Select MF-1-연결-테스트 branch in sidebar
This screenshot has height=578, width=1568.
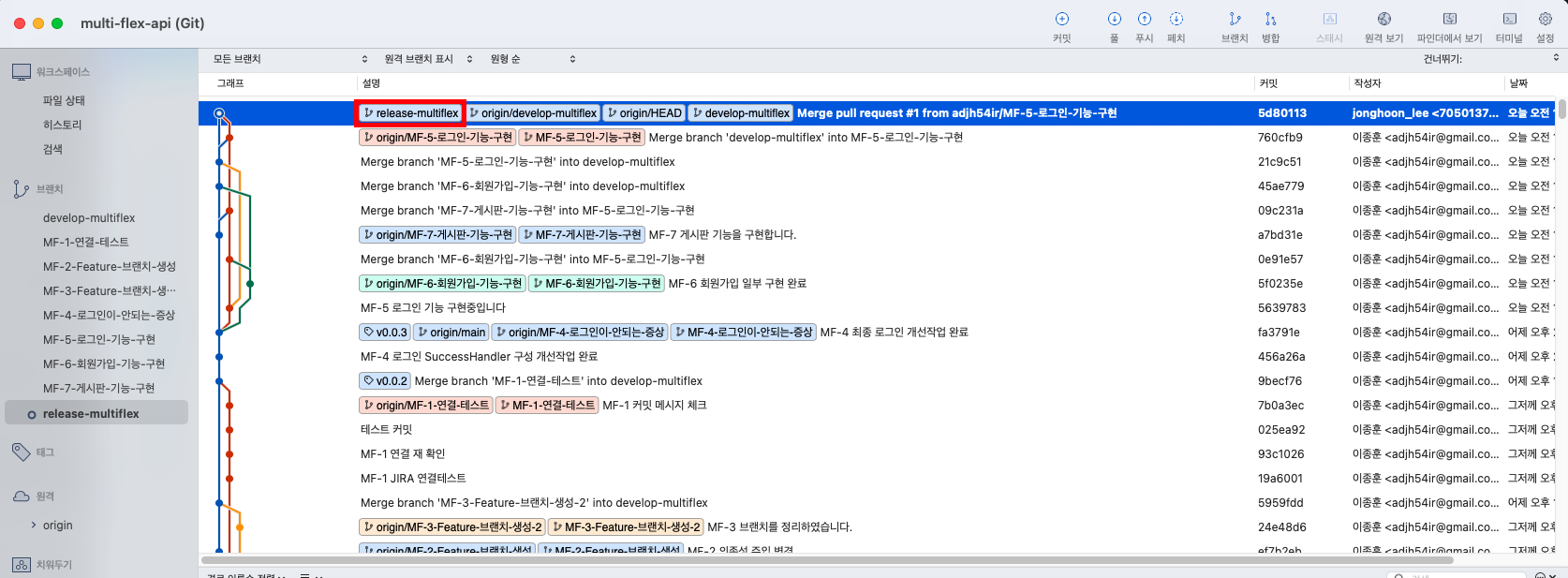(86, 243)
